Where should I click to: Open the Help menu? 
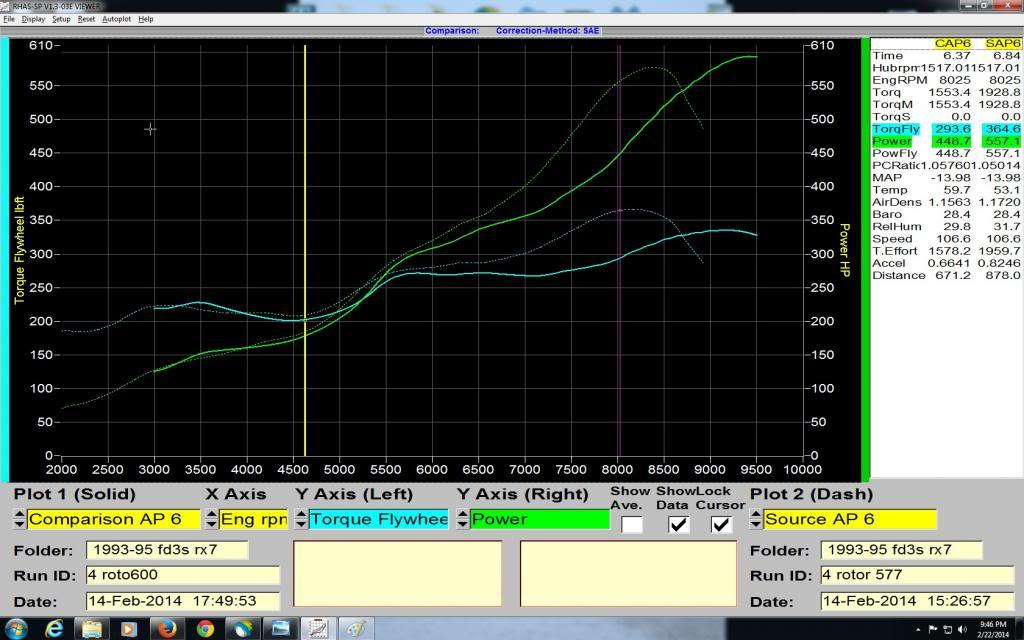pos(146,19)
